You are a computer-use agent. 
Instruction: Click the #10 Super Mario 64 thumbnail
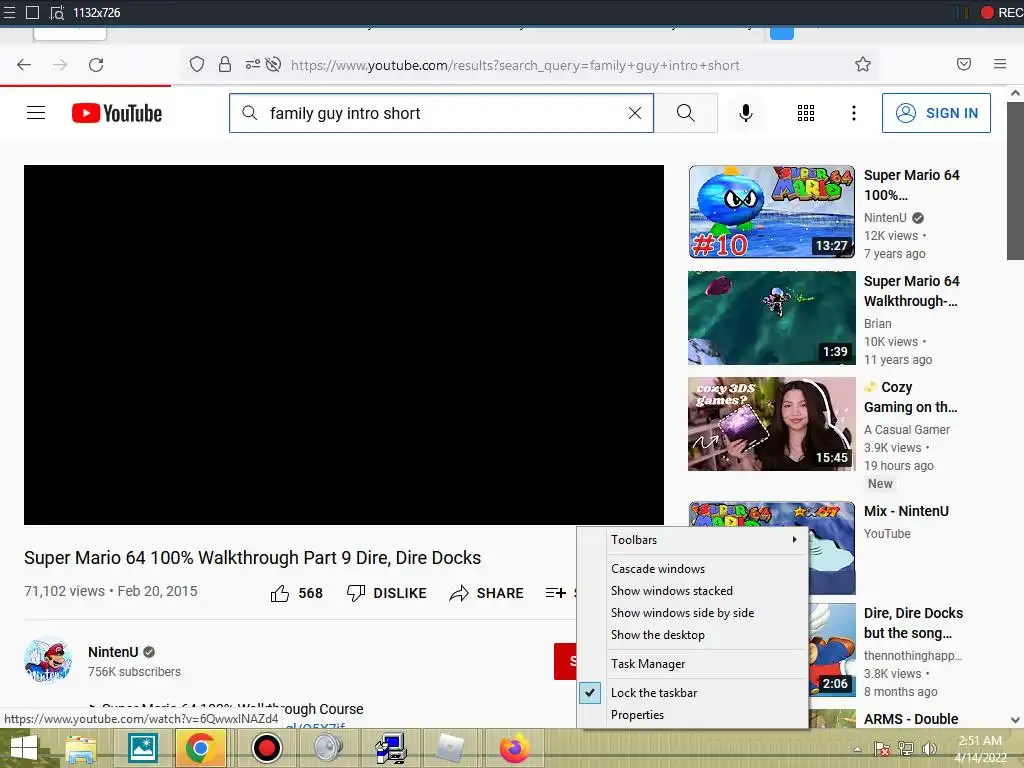point(771,212)
